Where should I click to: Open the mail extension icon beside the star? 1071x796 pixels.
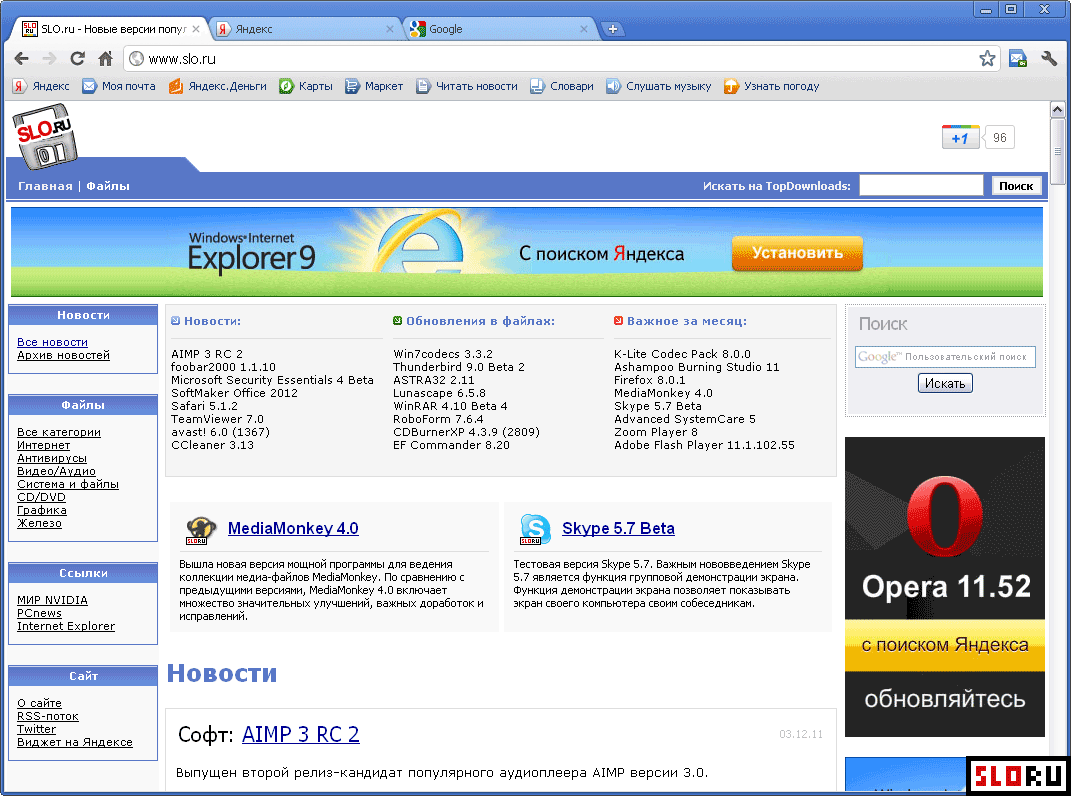point(1018,59)
